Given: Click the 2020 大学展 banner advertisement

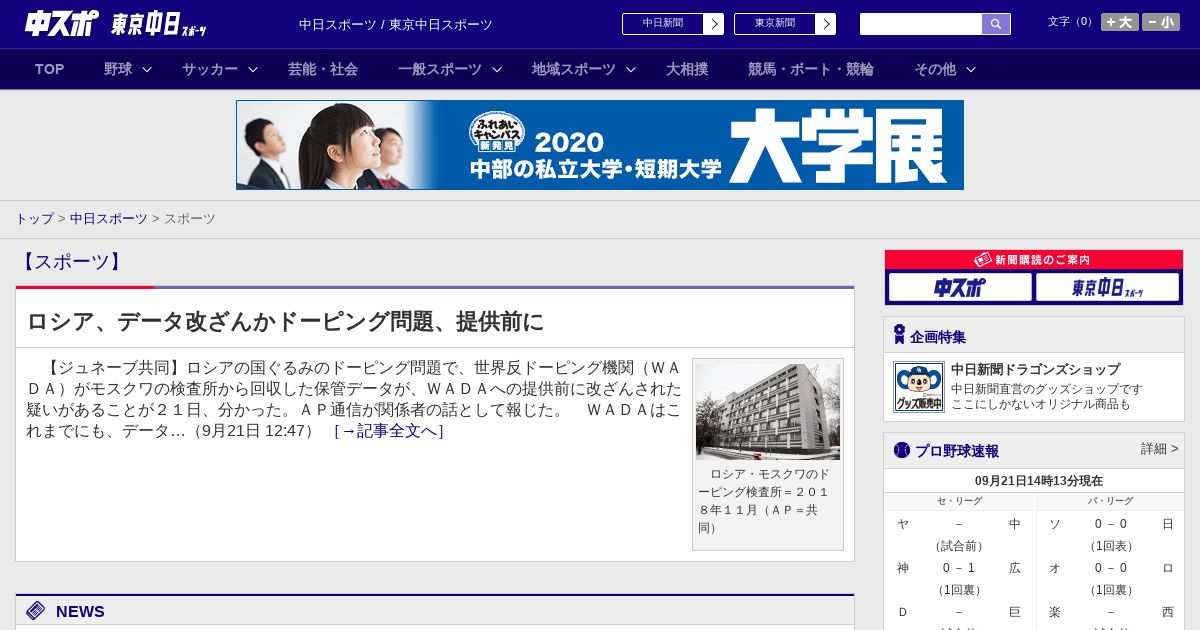Looking at the screenshot, I should (600, 145).
